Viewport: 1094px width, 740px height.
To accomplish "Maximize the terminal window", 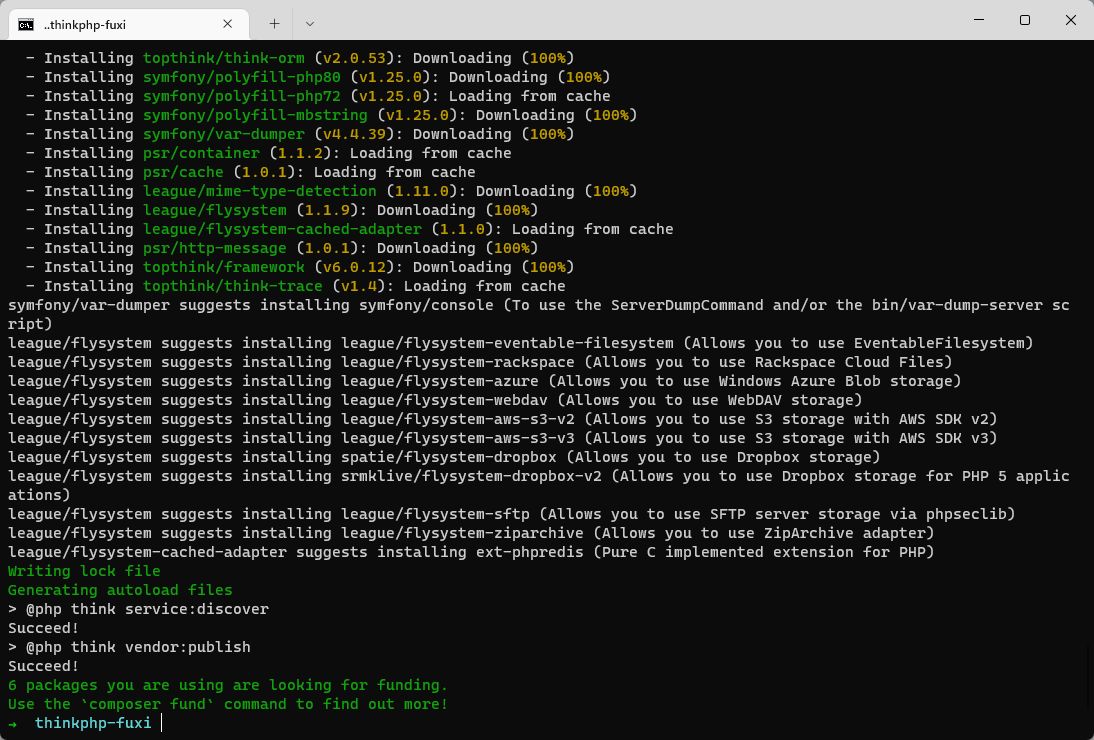I will tap(1024, 20).
